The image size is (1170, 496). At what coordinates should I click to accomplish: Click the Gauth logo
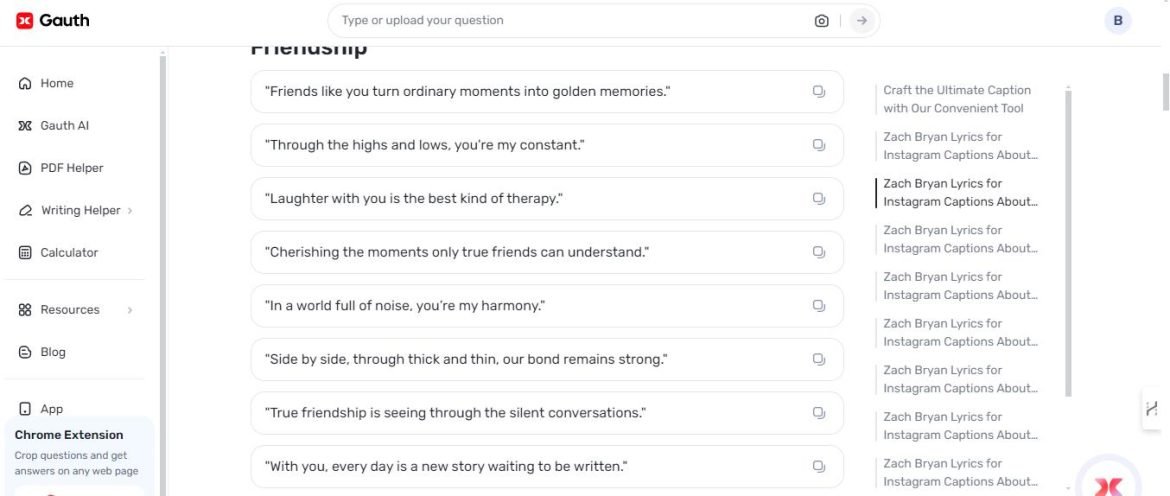(53, 20)
